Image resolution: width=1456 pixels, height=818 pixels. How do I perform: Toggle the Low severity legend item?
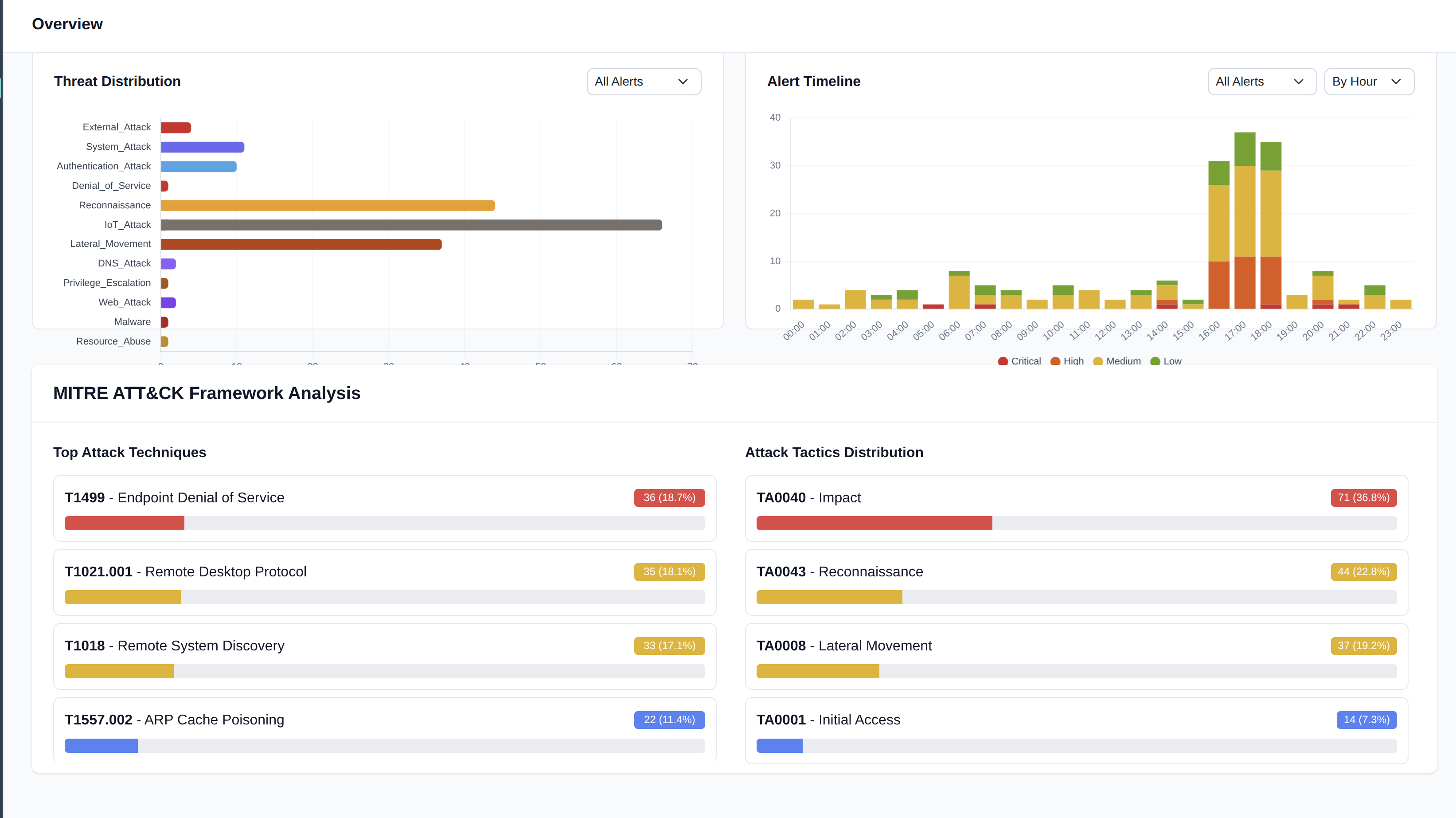pyautogui.click(x=1166, y=360)
